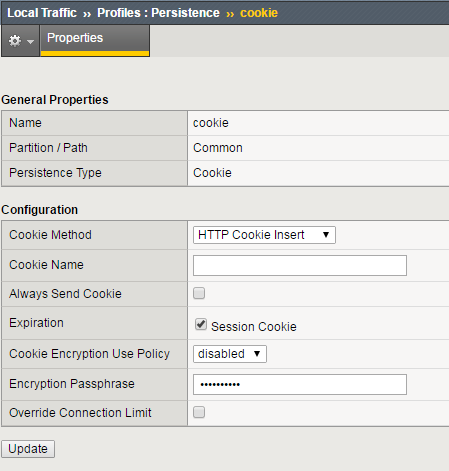
Task: Select the Common partition value
Action: [x=218, y=148]
